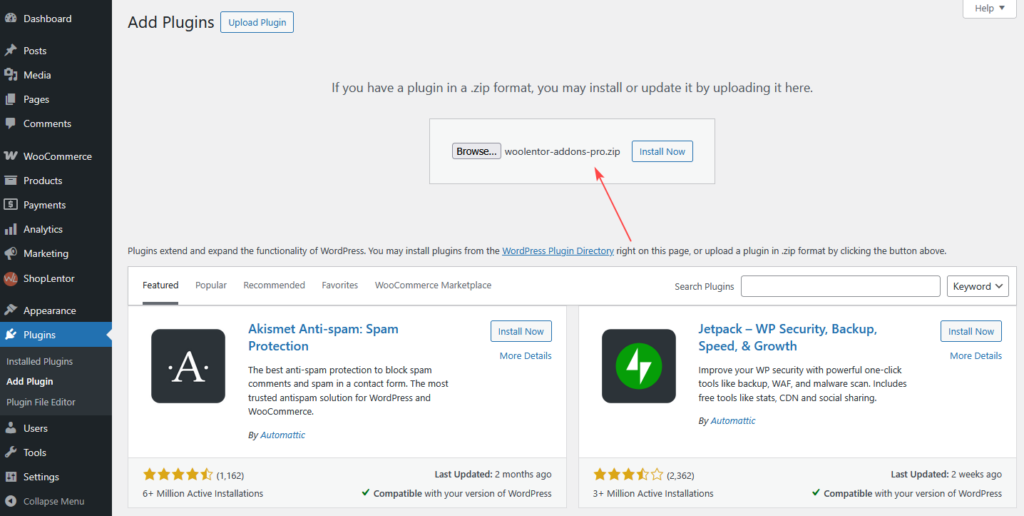Click the Upload Plugin button
Image resolution: width=1024 pixels, height=516 pixels.
pos(257,22)
